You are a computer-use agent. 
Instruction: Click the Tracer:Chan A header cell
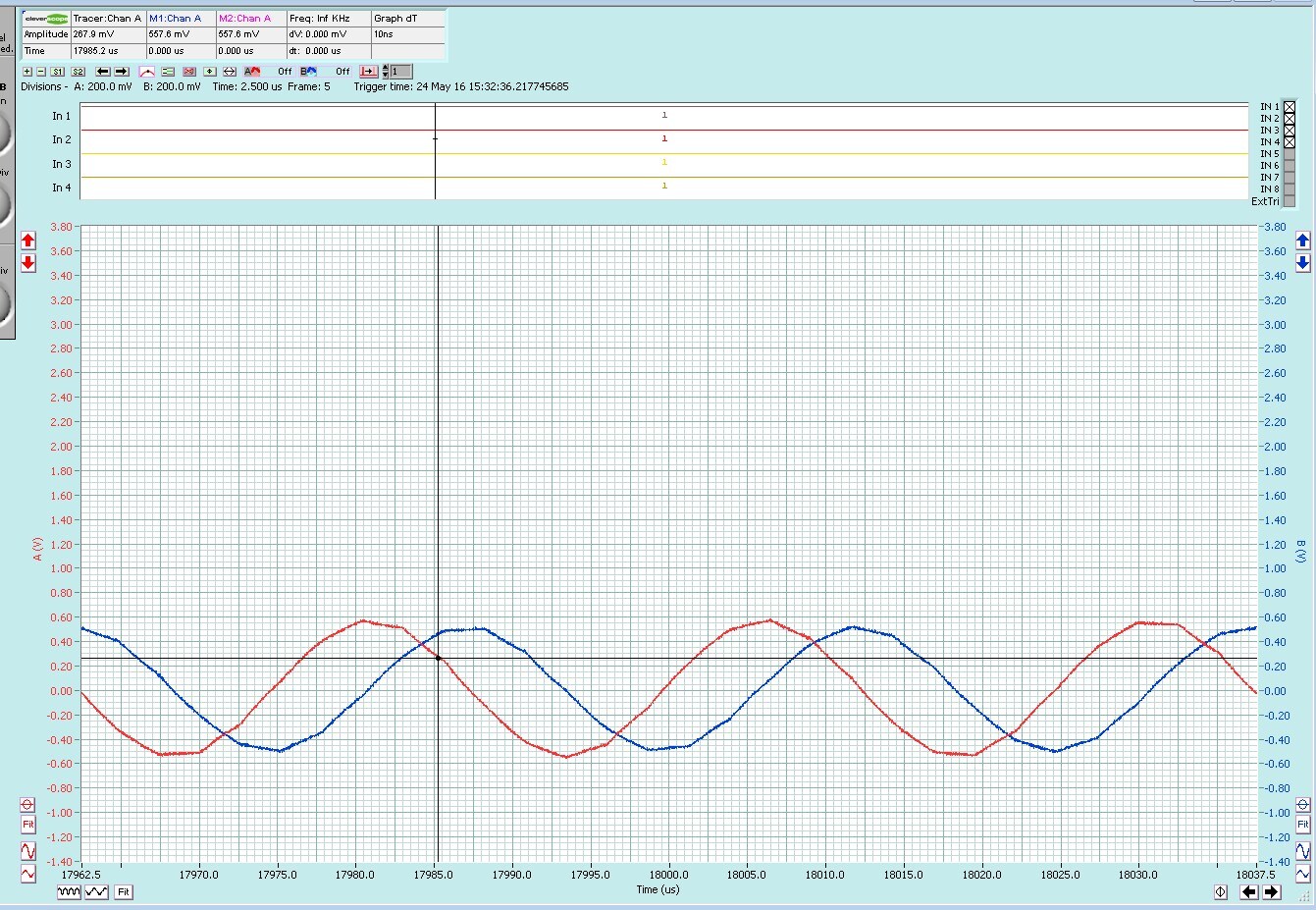pyautogui.click(x=108, y=19)
